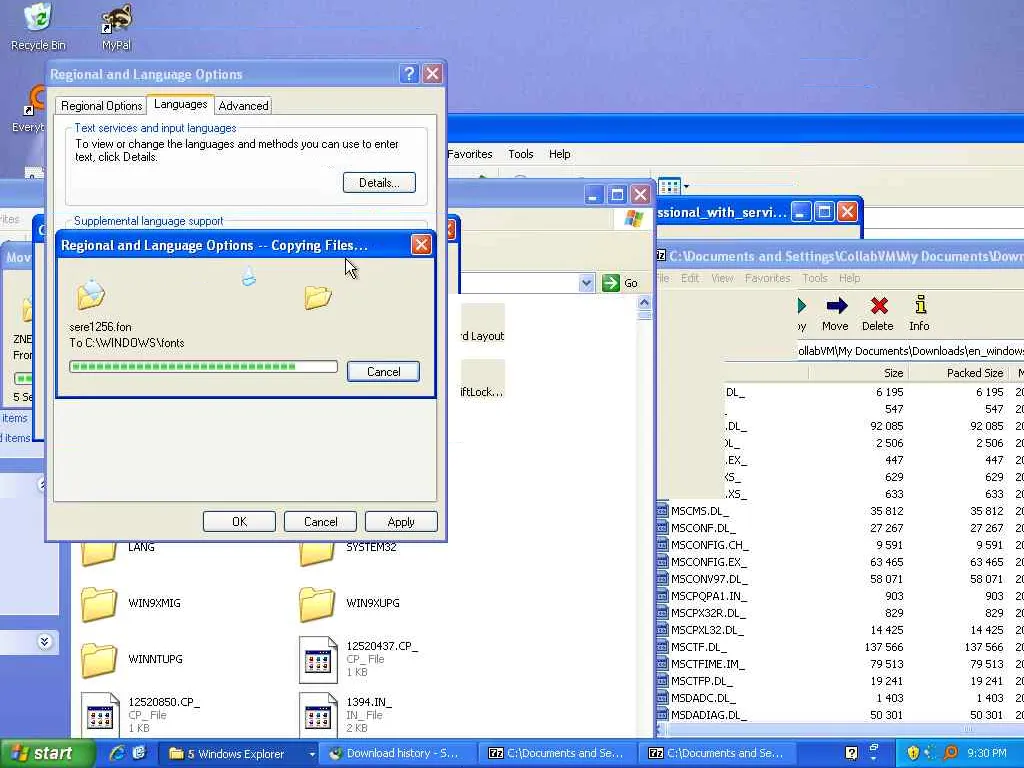Click the MSCTF.DL_ file icon in 7-Zip
1024x768 pixels.
[662, 647]
